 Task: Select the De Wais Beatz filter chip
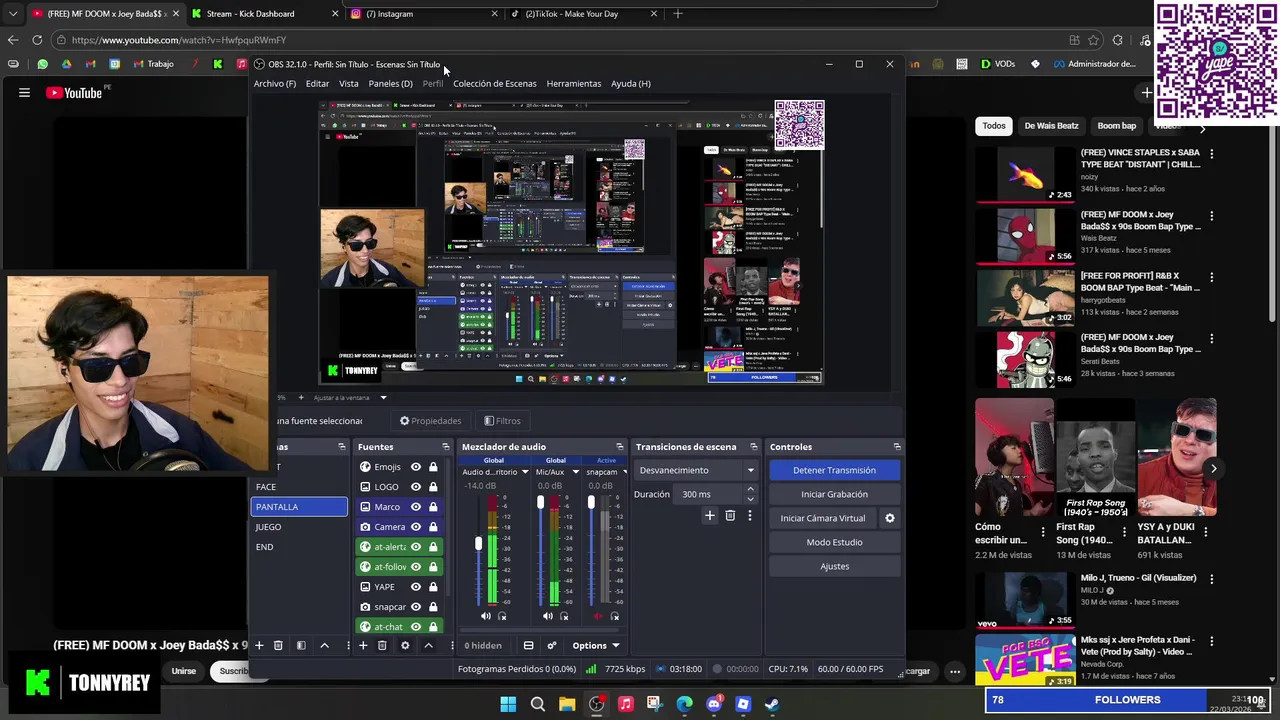click(1051, 126)
